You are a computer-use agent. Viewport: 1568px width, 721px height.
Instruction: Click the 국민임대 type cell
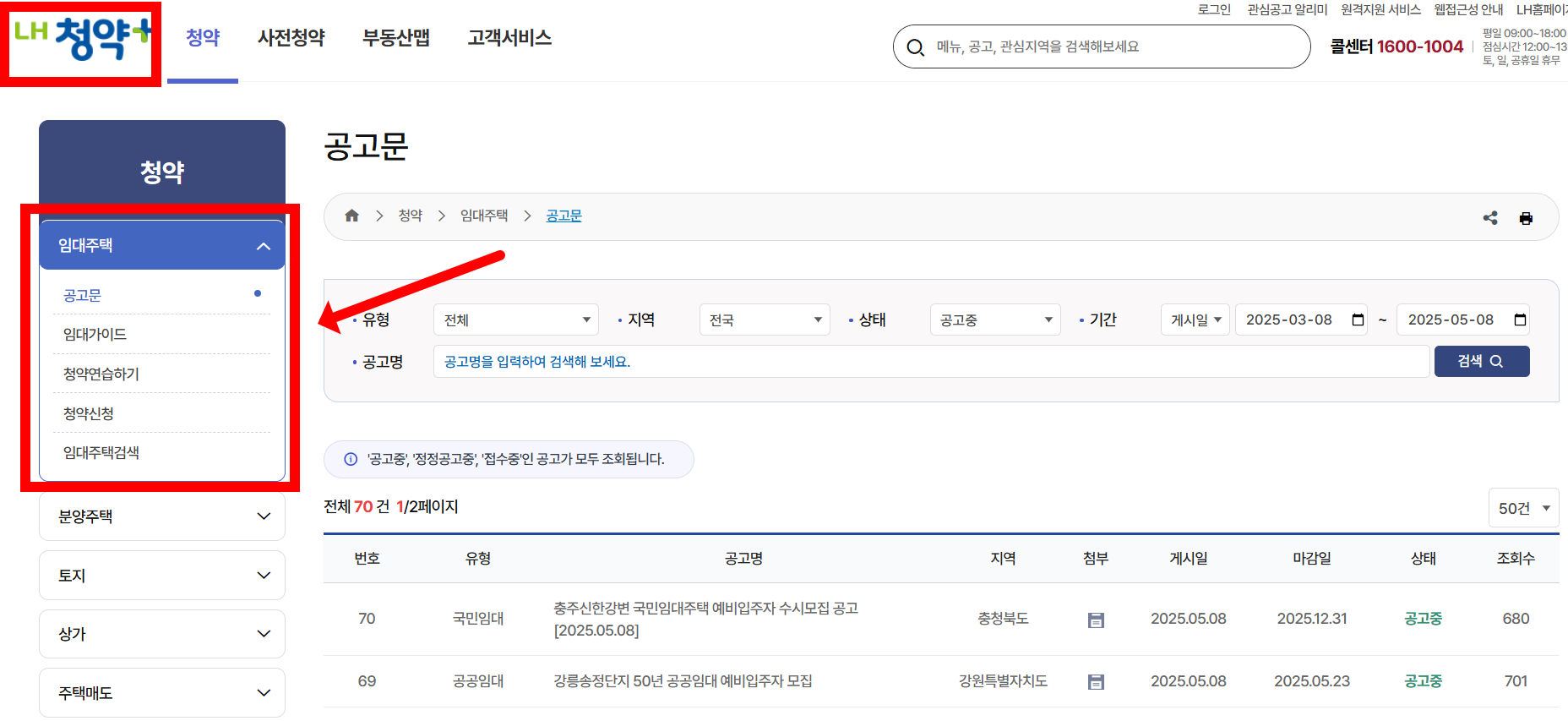coord(478,619)
